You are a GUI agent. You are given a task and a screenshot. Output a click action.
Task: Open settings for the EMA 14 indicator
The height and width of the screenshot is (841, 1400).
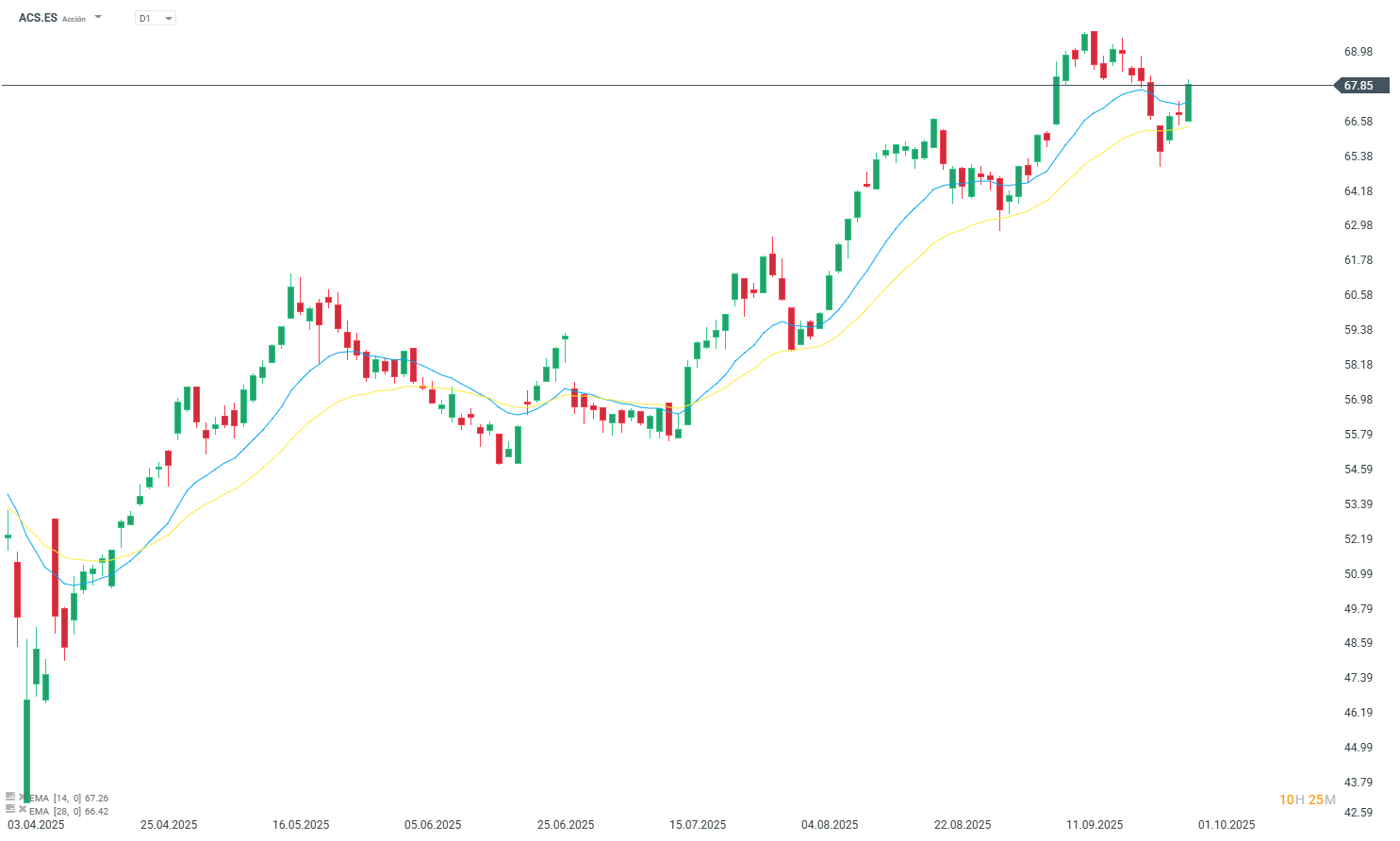click(x=10, y=797)
